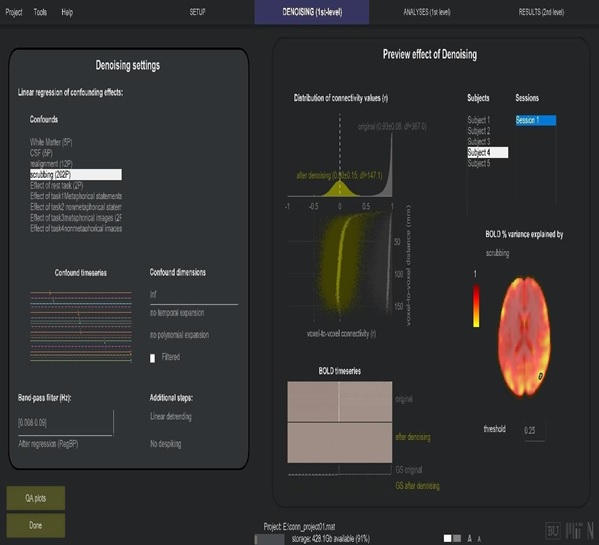Screen dimensions: 599x545
Task: Click the small font size A icon
Action: pyautogui.click(x=479, y=539)
